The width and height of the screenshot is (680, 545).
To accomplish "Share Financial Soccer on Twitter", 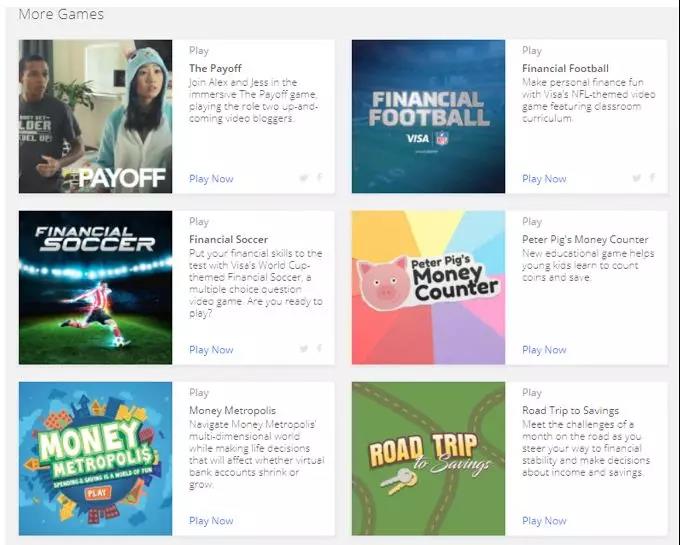I will click(x=304, y=349).
